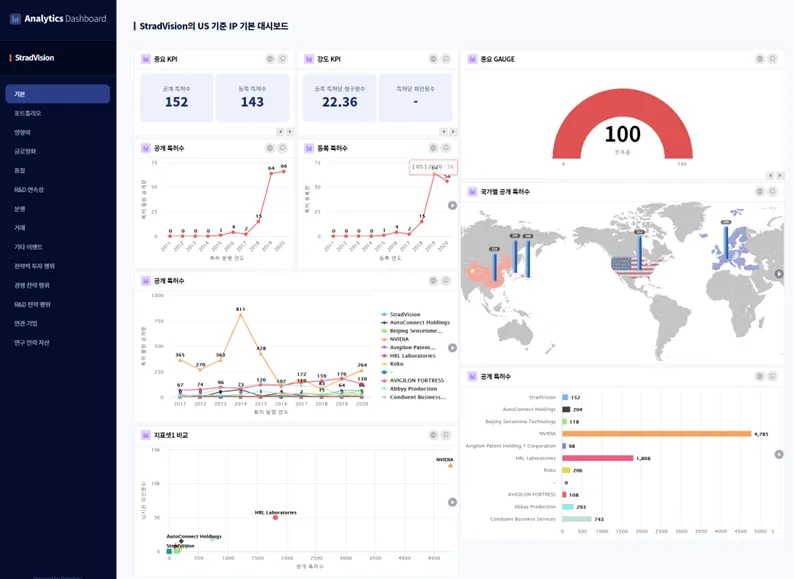This screenshot has width=794, height=579.
Task: Click the 152 published patents KPI card
Action: click(x=176, y=98)
